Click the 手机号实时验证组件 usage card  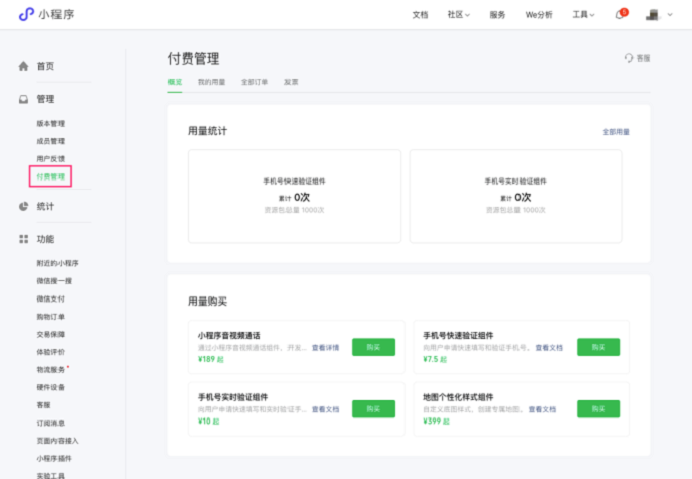click(515, 196)
